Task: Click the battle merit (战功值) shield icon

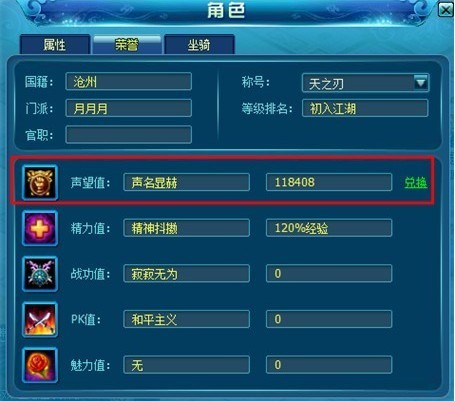Action: click(40, 274)
